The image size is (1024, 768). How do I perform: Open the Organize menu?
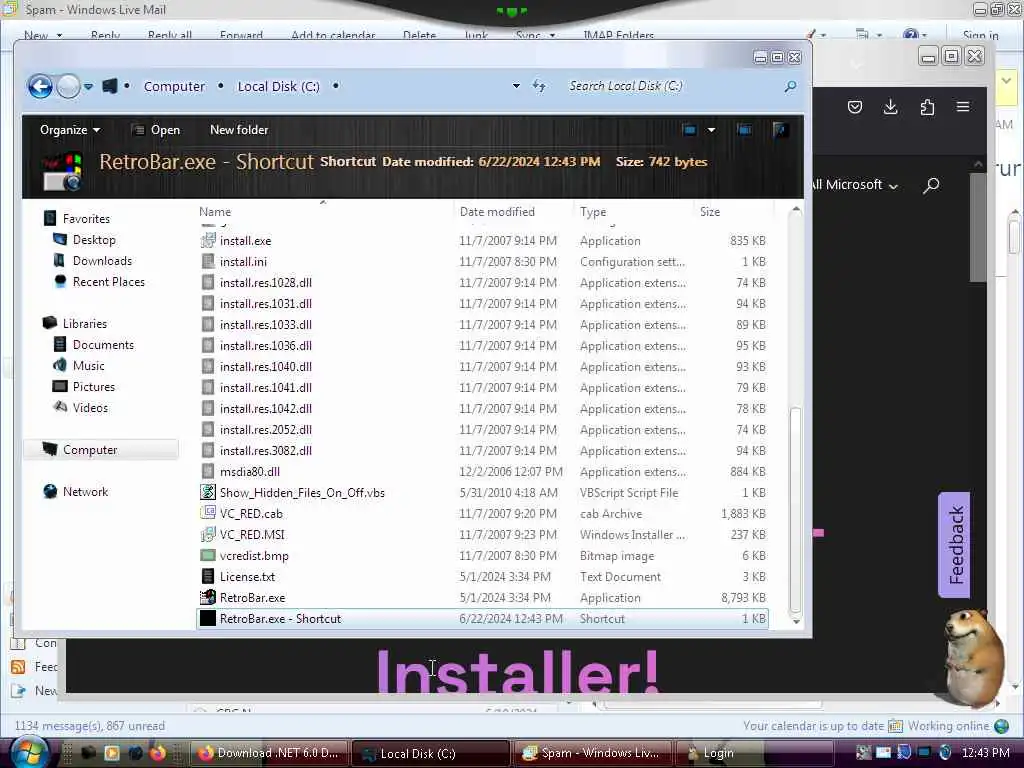click(x=70, y=130)
